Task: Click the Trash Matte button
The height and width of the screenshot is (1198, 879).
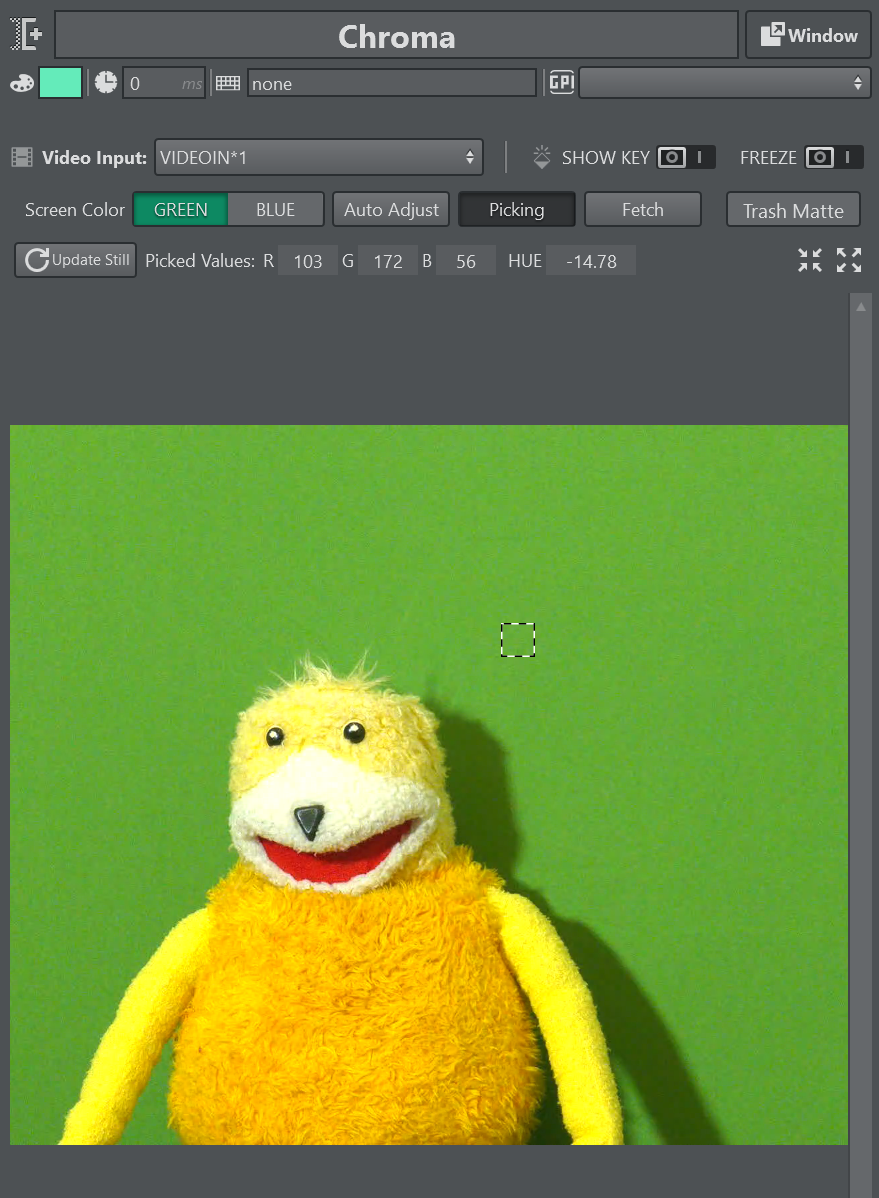Action: click(x=793, y=211)
